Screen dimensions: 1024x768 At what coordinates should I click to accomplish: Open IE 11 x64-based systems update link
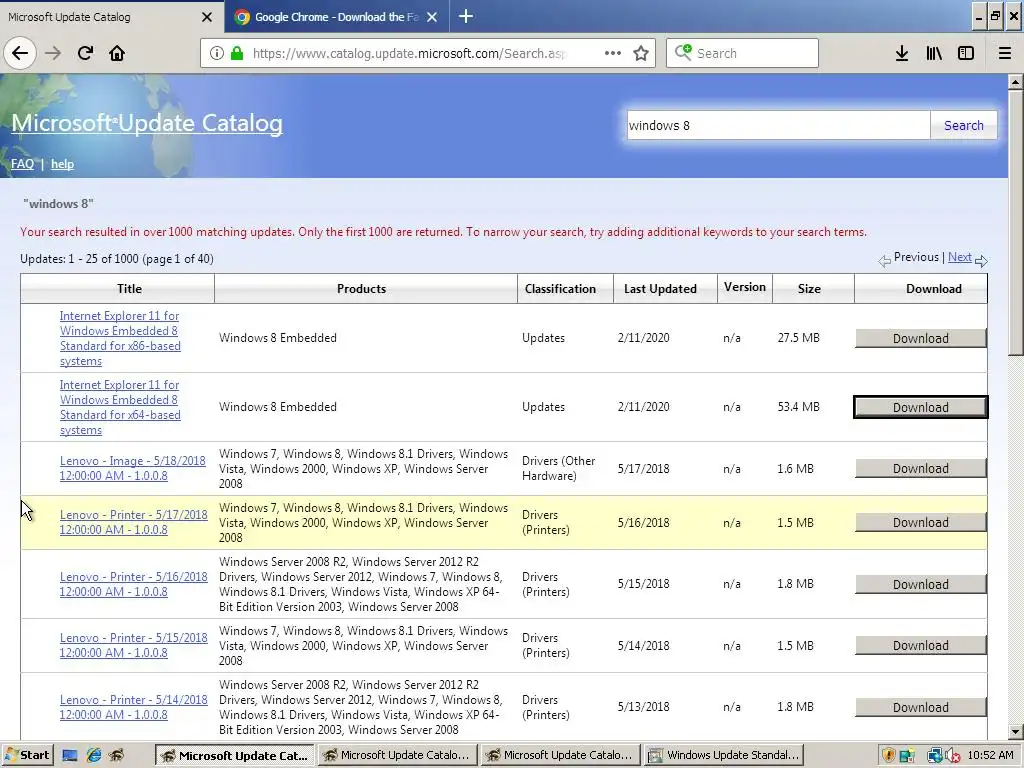120,408
